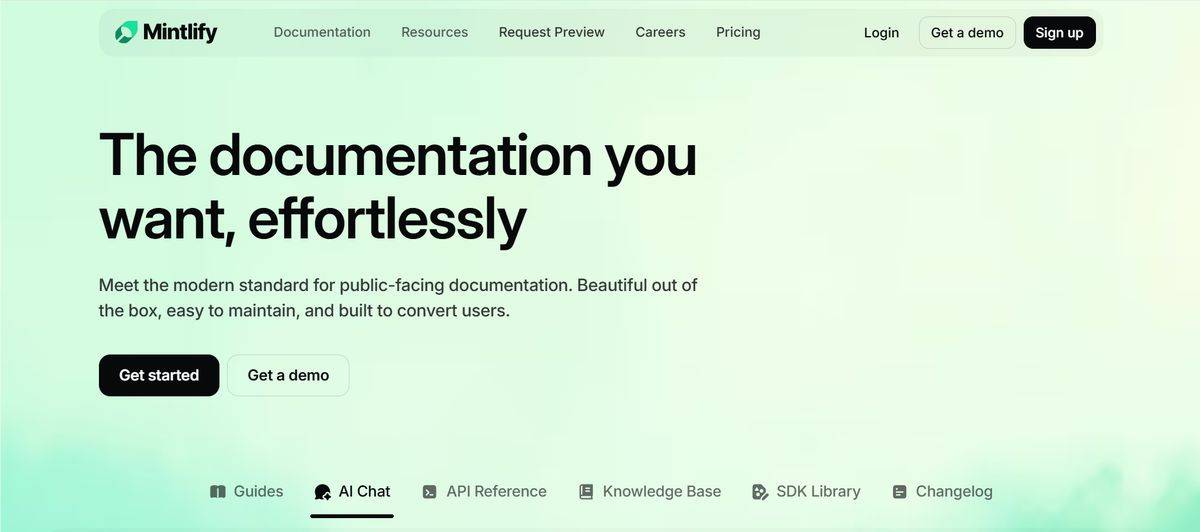The height and width of the screenshot is (532, 1200).
Task: Click paragraph starting "Meet the modern standard"
Action: pyautogui.click(x=398, y=298)
